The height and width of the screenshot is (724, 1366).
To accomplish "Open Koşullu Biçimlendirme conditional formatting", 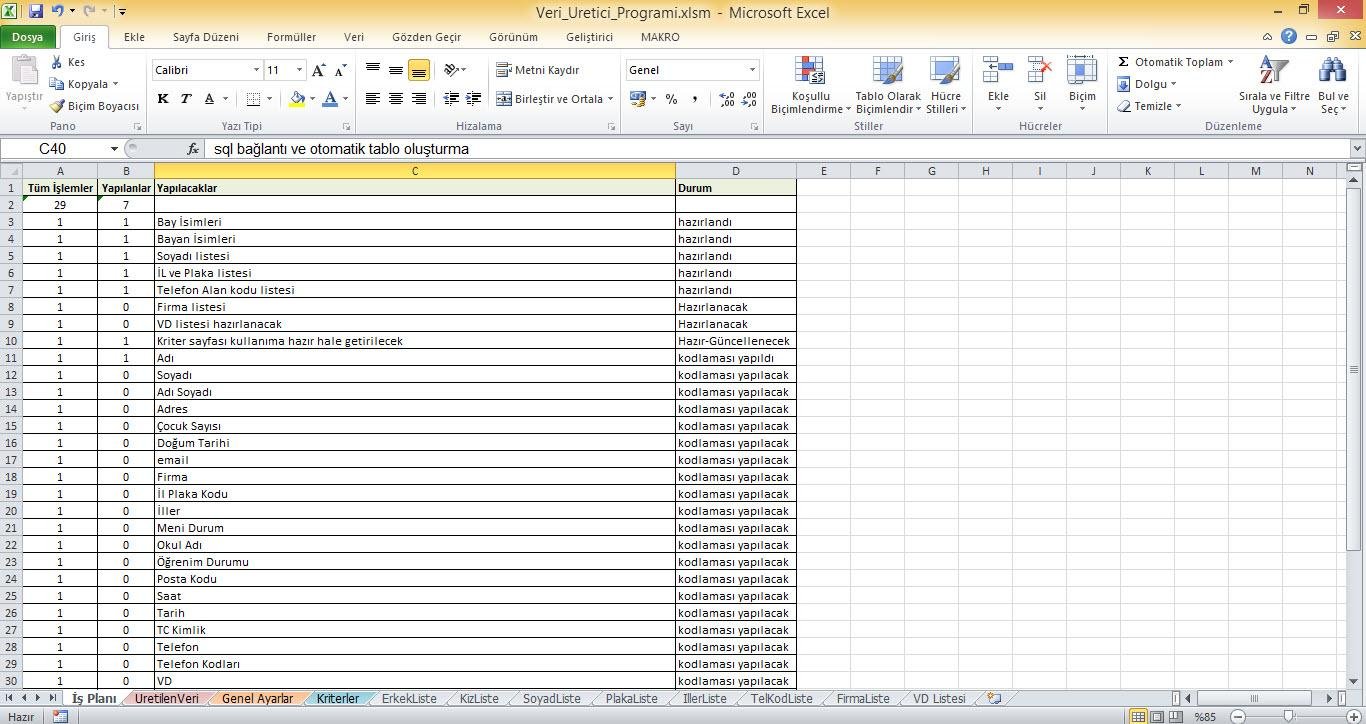I will point(810,86).
